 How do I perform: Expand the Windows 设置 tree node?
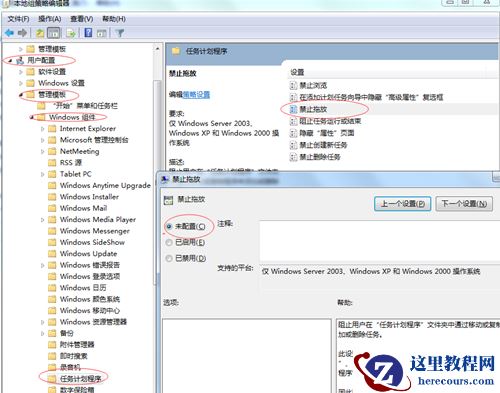21,83
